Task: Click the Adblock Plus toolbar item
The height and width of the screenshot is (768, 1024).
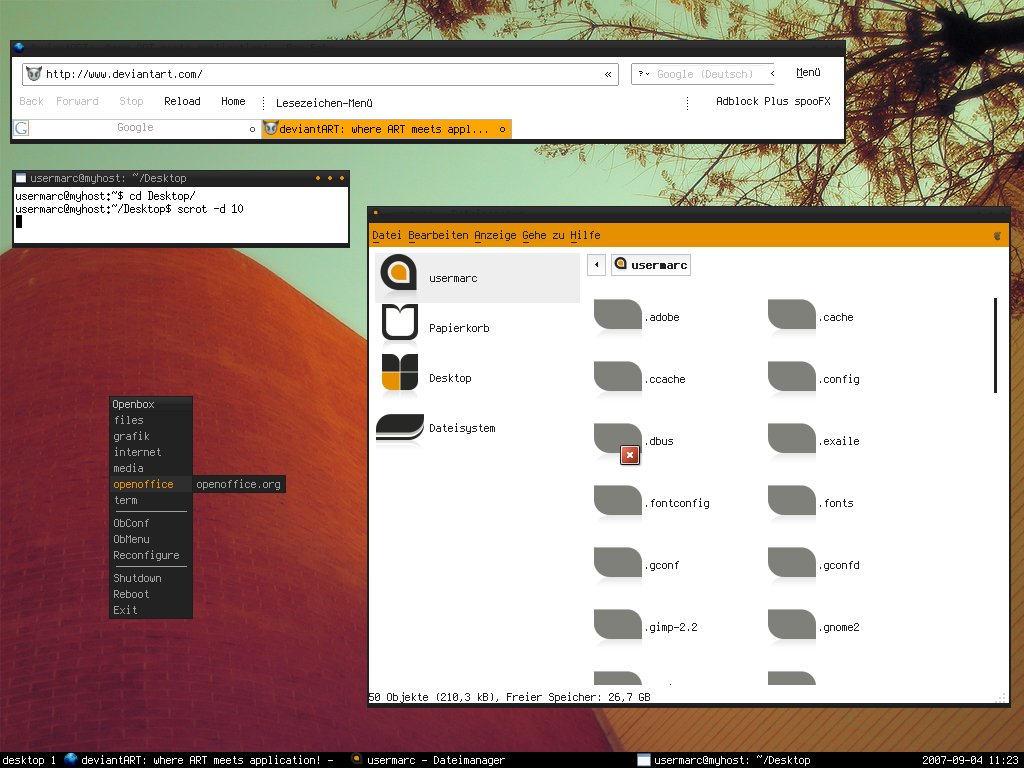Action: pos(752,101)
